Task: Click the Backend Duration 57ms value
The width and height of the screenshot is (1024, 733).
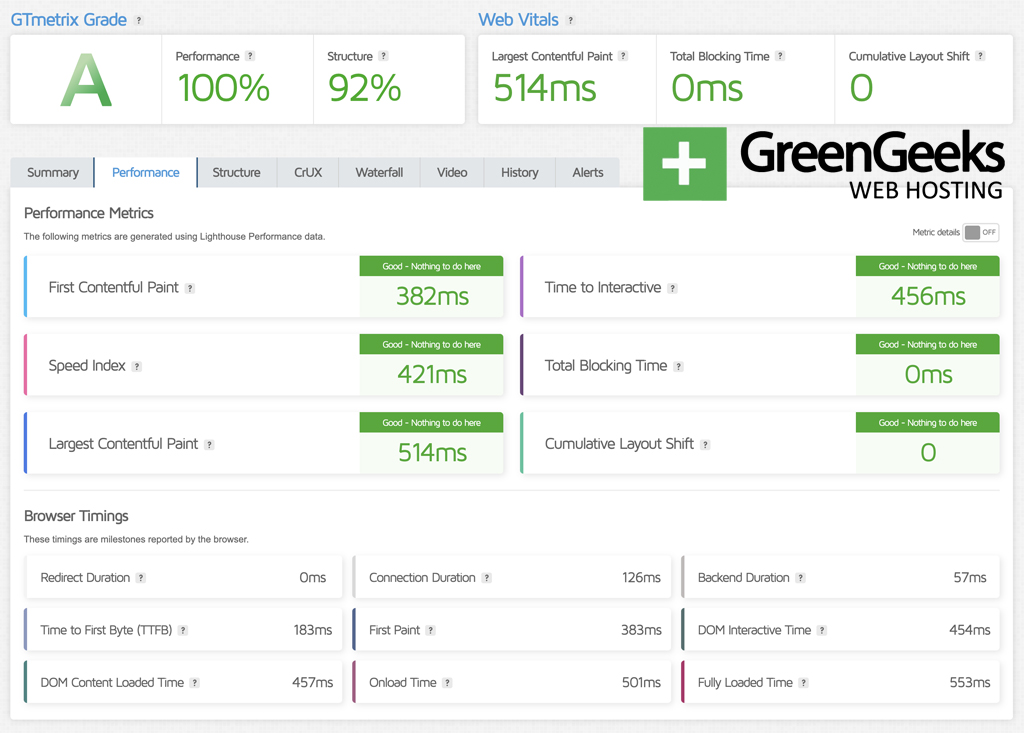Action: coord(970,578)
